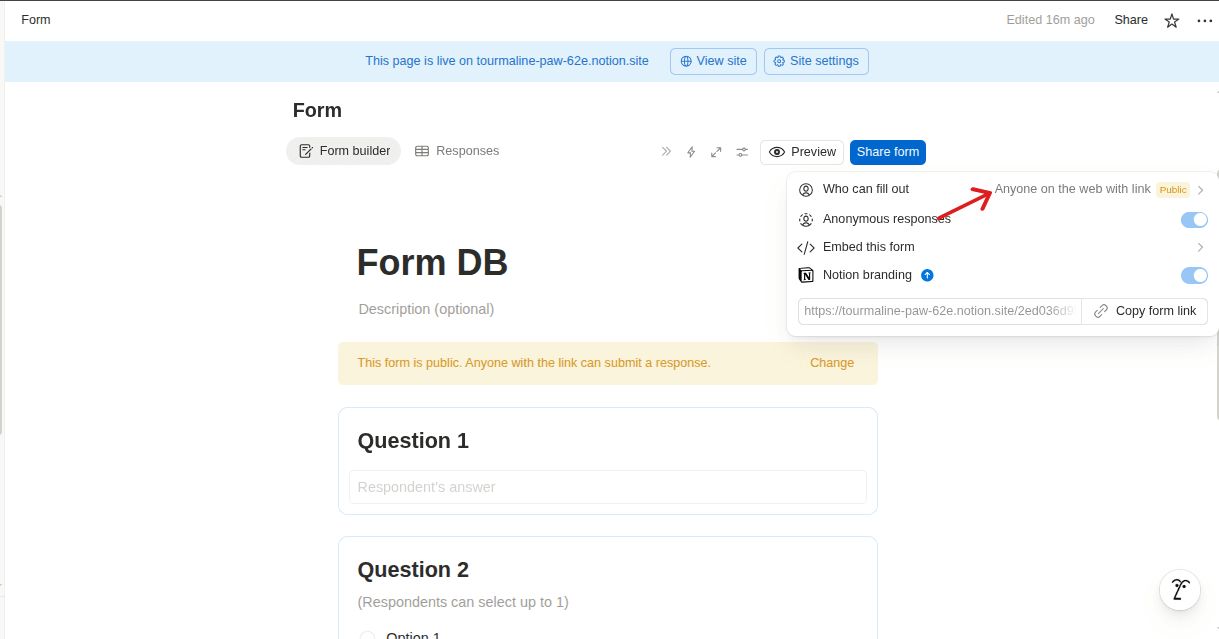Click the blue upgrade arrow beside Notion branding
The image size is (1219, 639).
pyautogui.click(x=927, y=275)
